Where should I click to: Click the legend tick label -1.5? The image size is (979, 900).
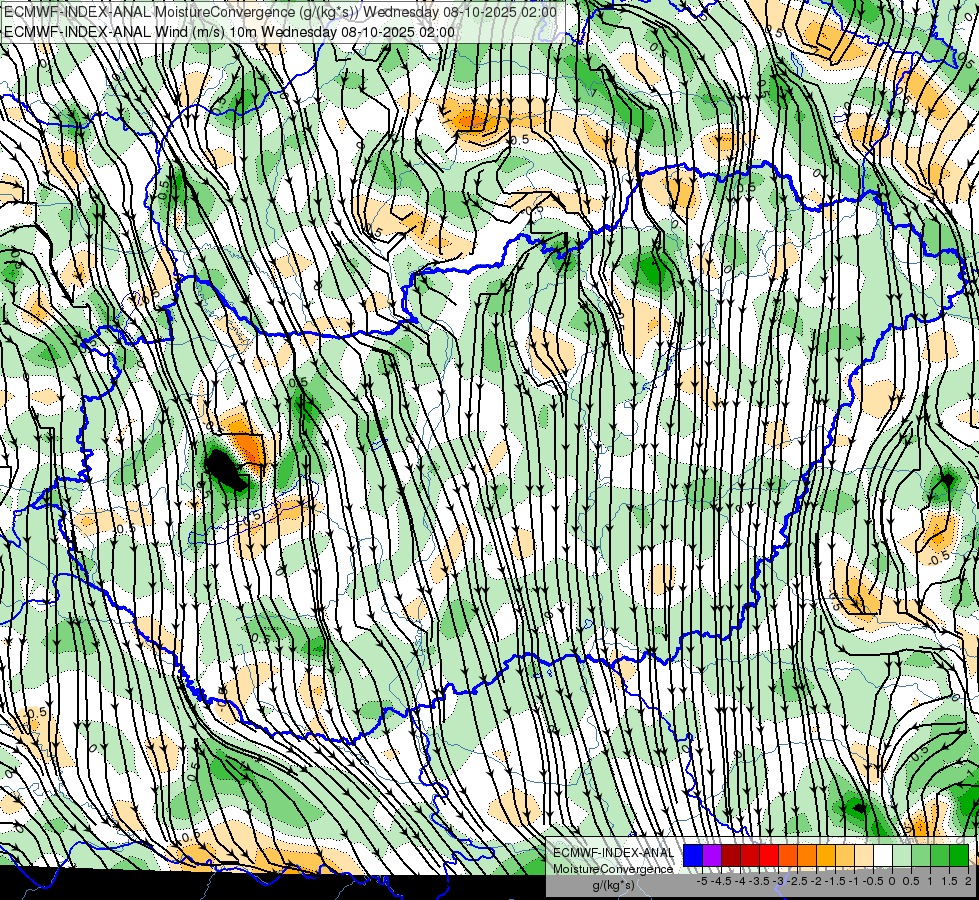(835, 881)
